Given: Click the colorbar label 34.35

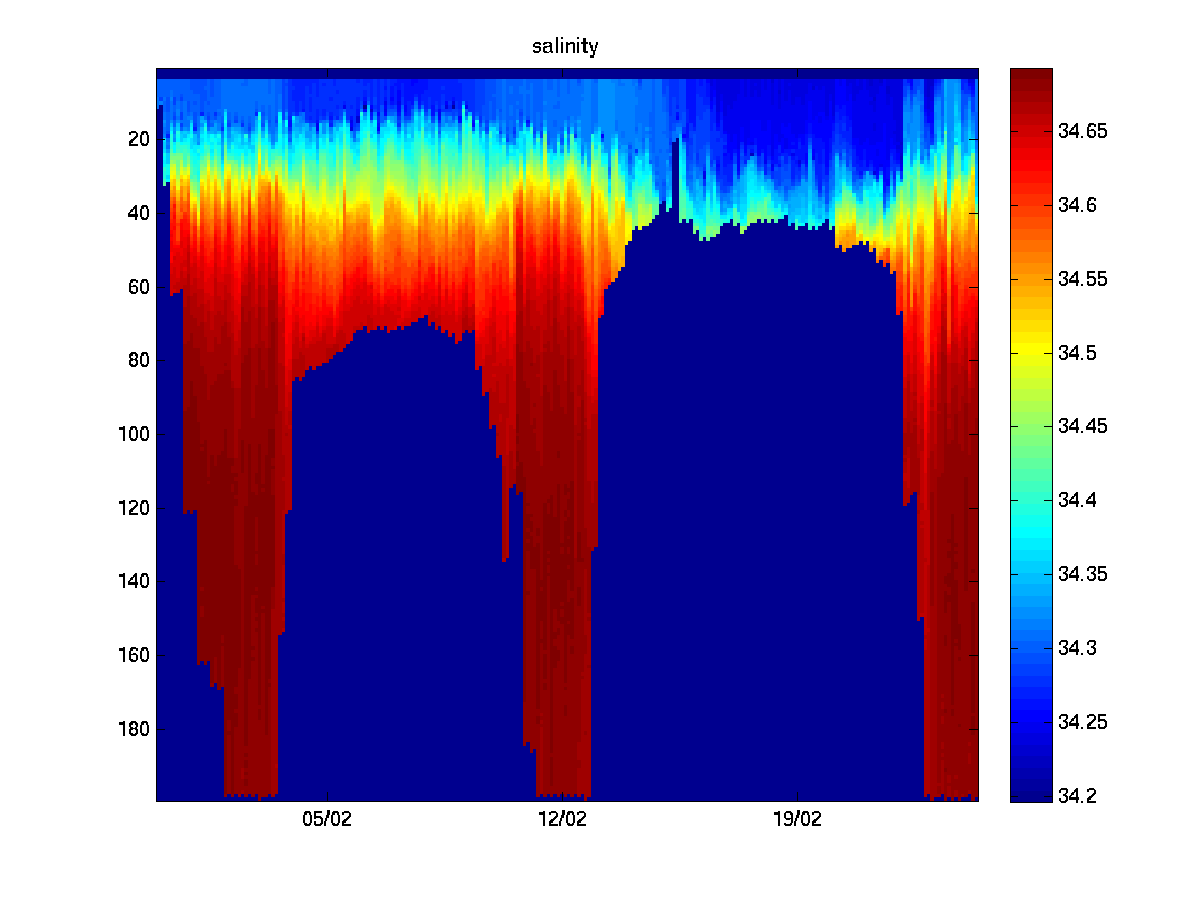Looking at the screenshot, I should [x=1084, y=574].
